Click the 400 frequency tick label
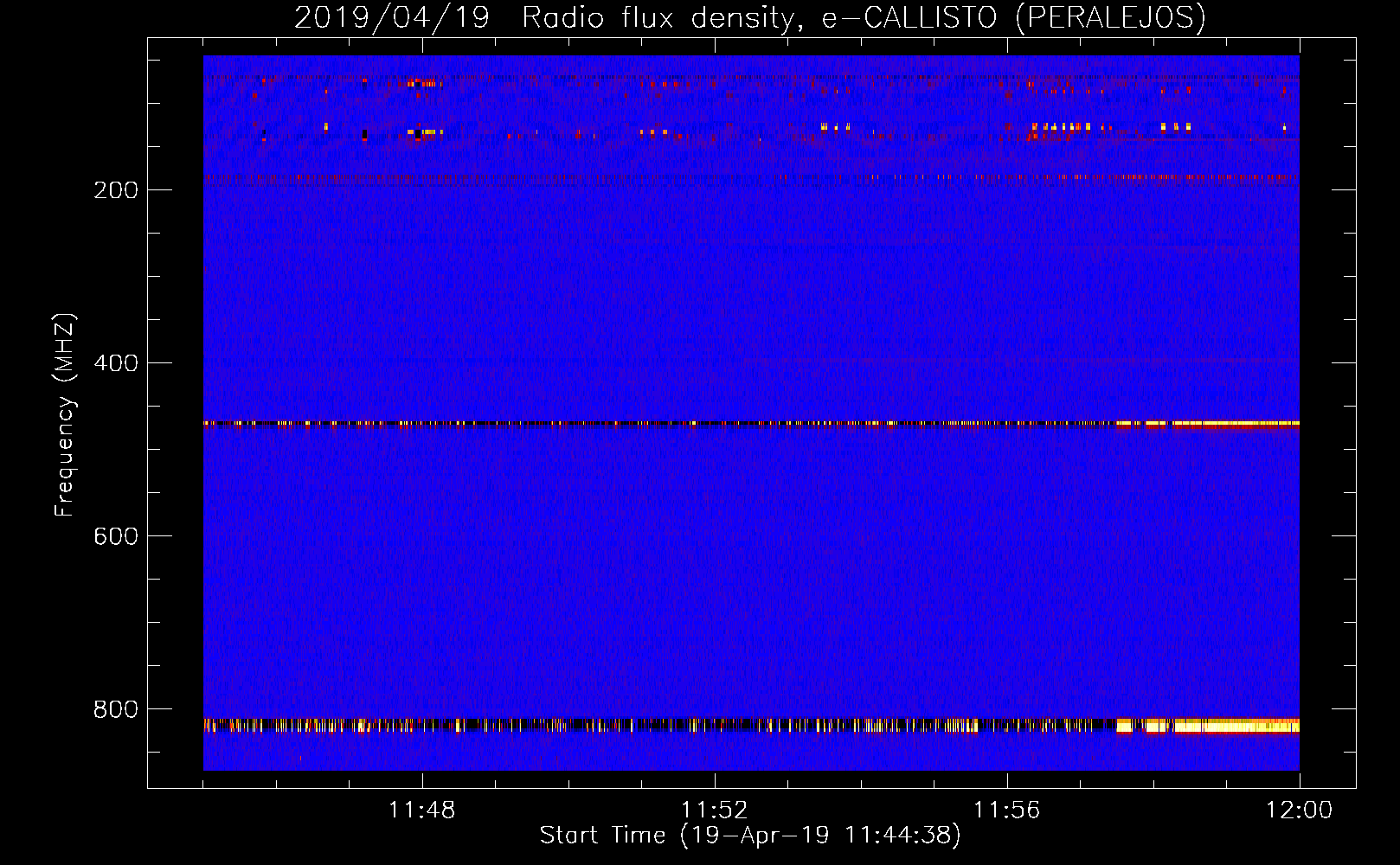This screenshot has height=865, width=1400. point(116,363)
